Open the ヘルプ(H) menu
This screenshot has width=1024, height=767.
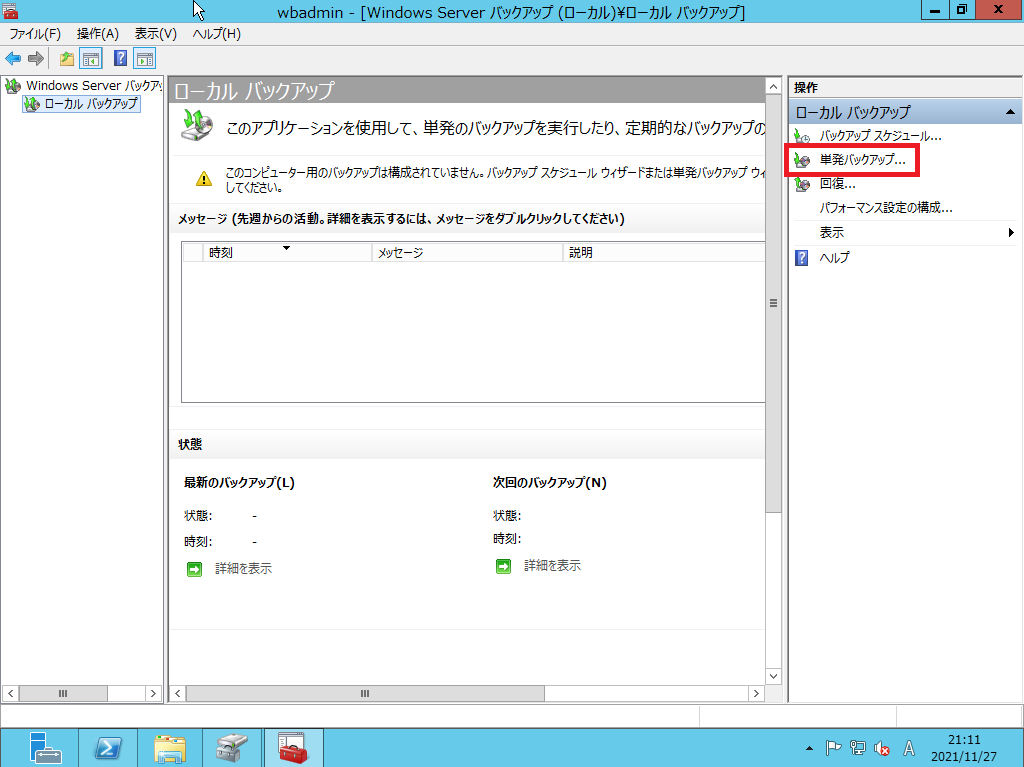pos(216,34)
